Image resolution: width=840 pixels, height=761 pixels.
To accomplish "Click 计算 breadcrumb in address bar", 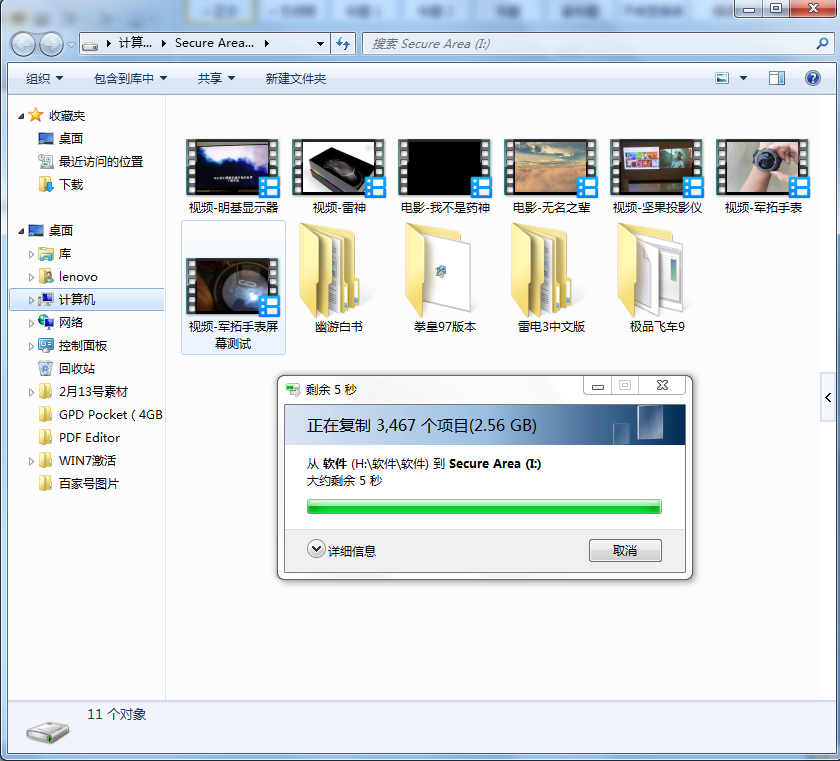I will click(135, 43).
